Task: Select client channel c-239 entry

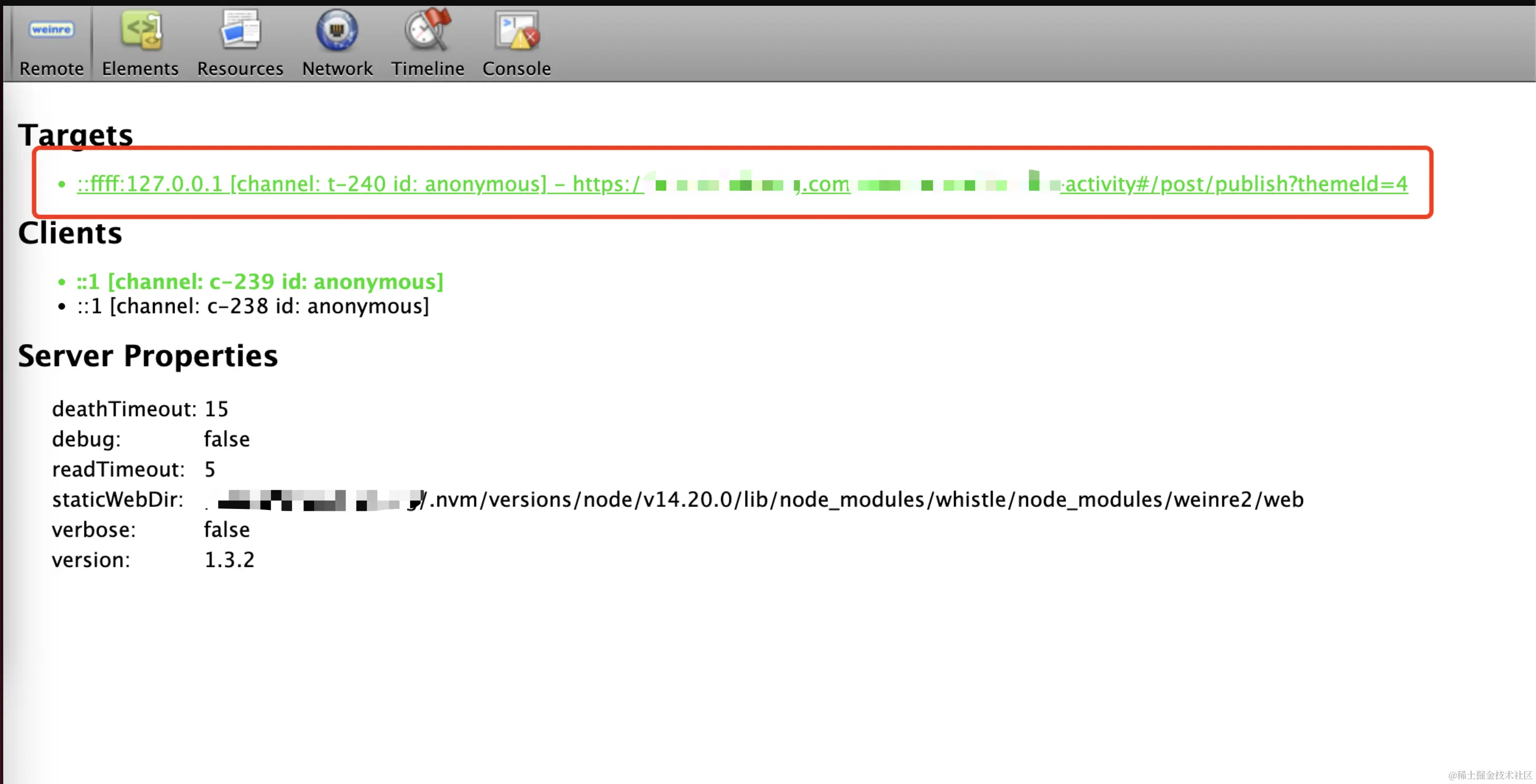Action: [259, 281]
